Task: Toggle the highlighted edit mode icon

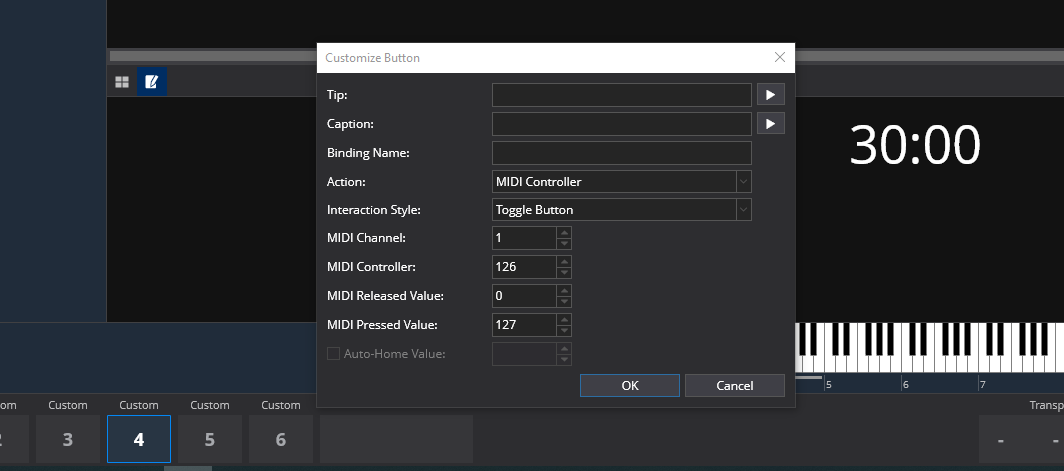Action: [x=152, y=82]
